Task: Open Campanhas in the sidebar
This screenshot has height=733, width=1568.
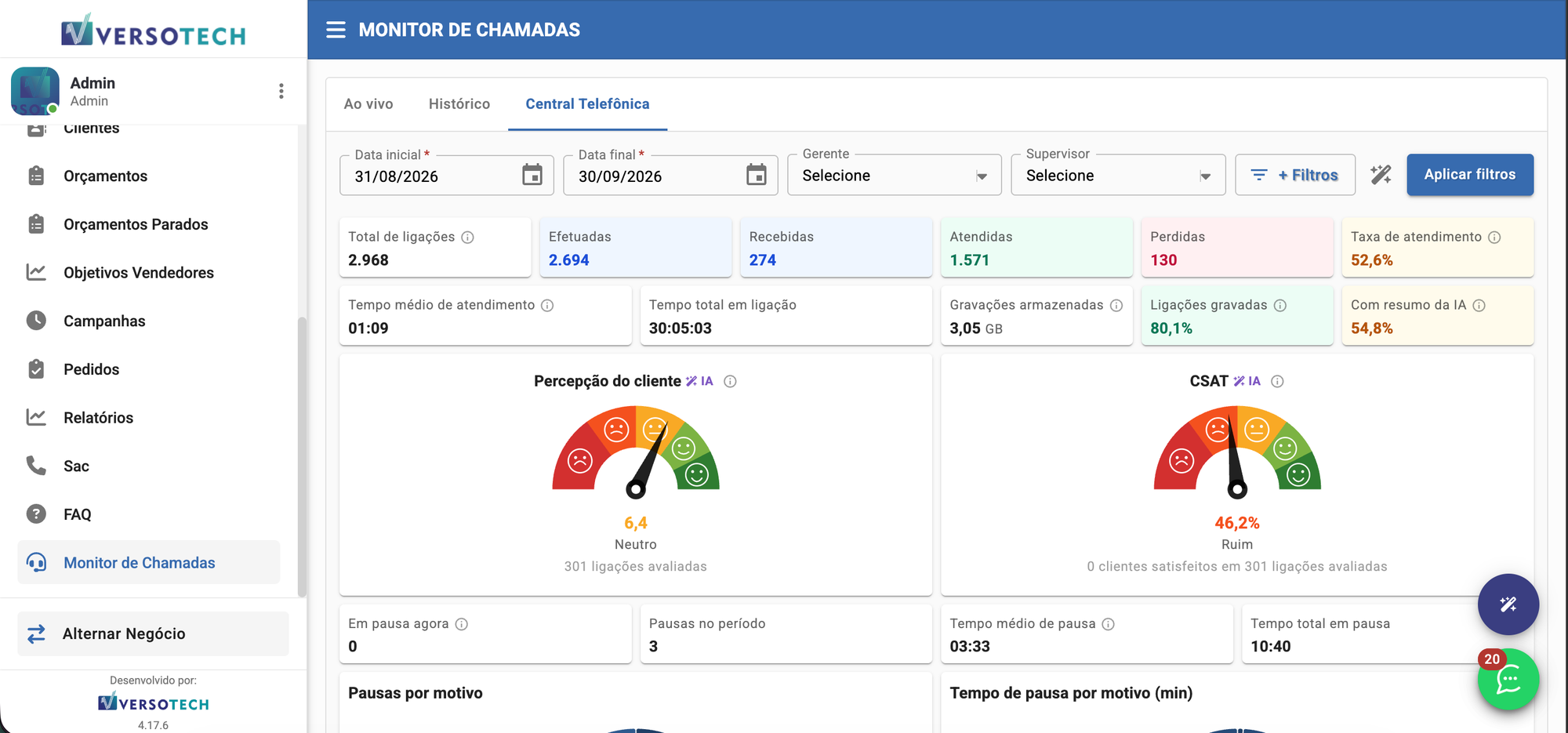Action: (149, 321)
